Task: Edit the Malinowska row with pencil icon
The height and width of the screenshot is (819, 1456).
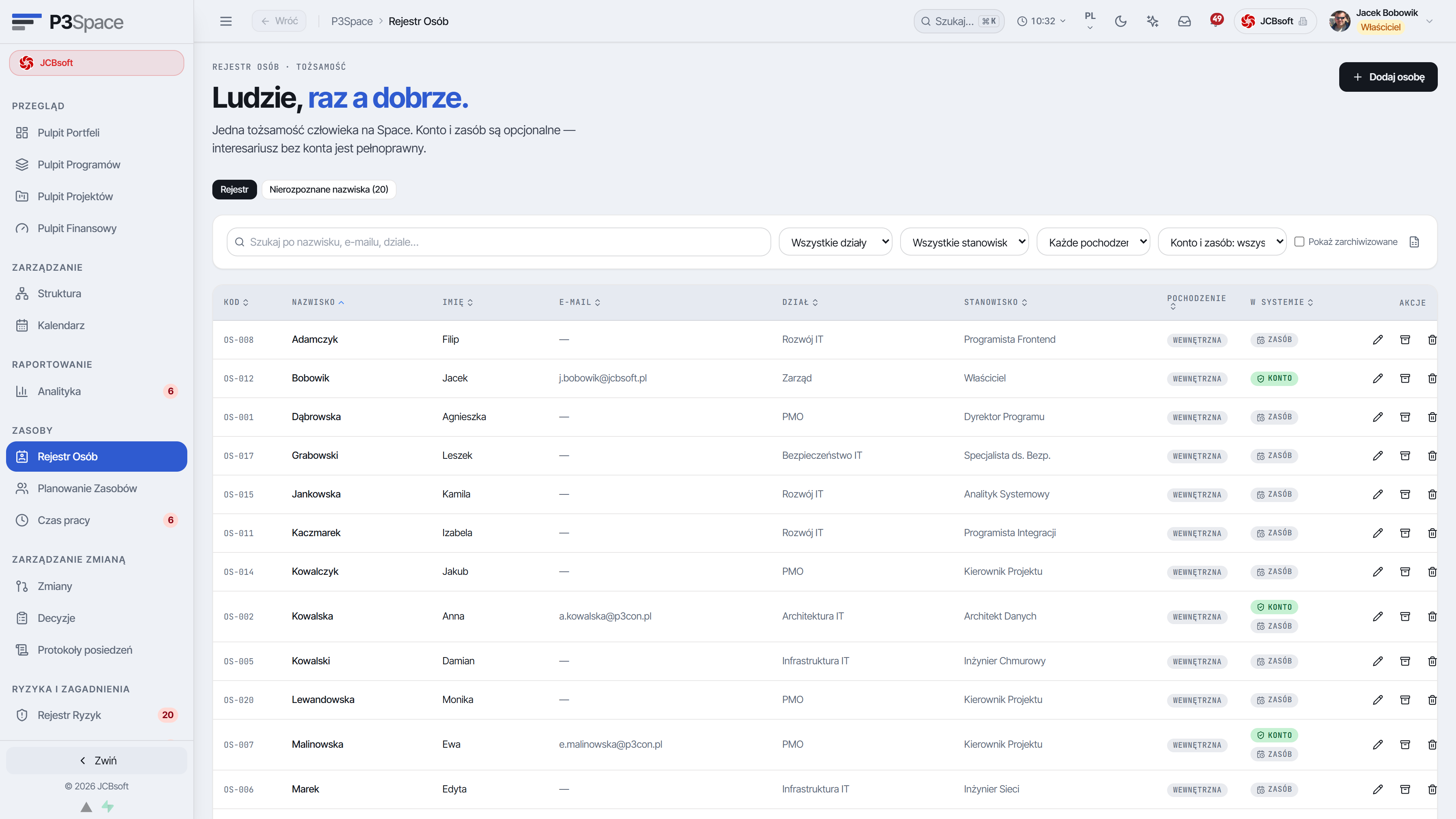Action: pyautogui.click(x=1378, y=745)
